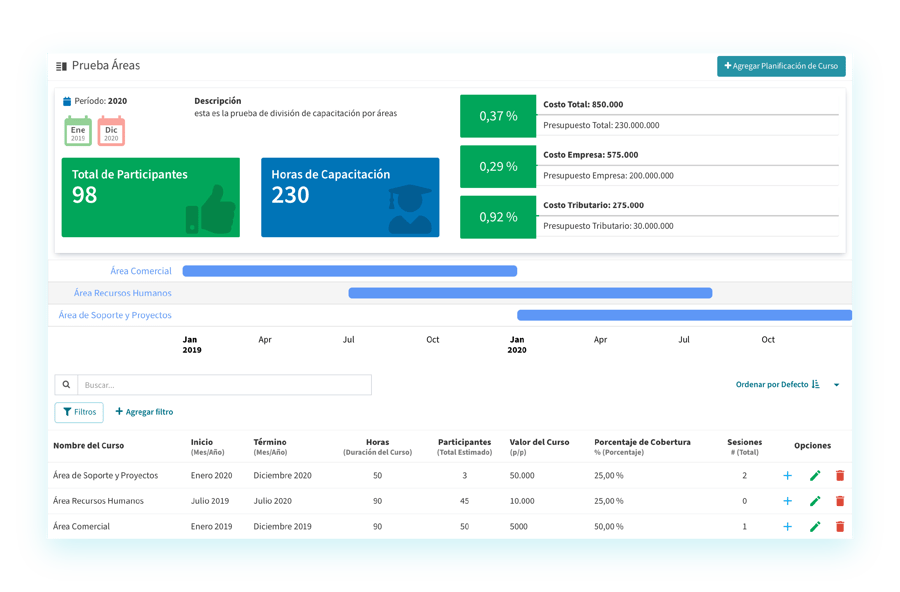Edit the Área Recursos Humanos course with pencil icon
900x592 pixels.
814,501
